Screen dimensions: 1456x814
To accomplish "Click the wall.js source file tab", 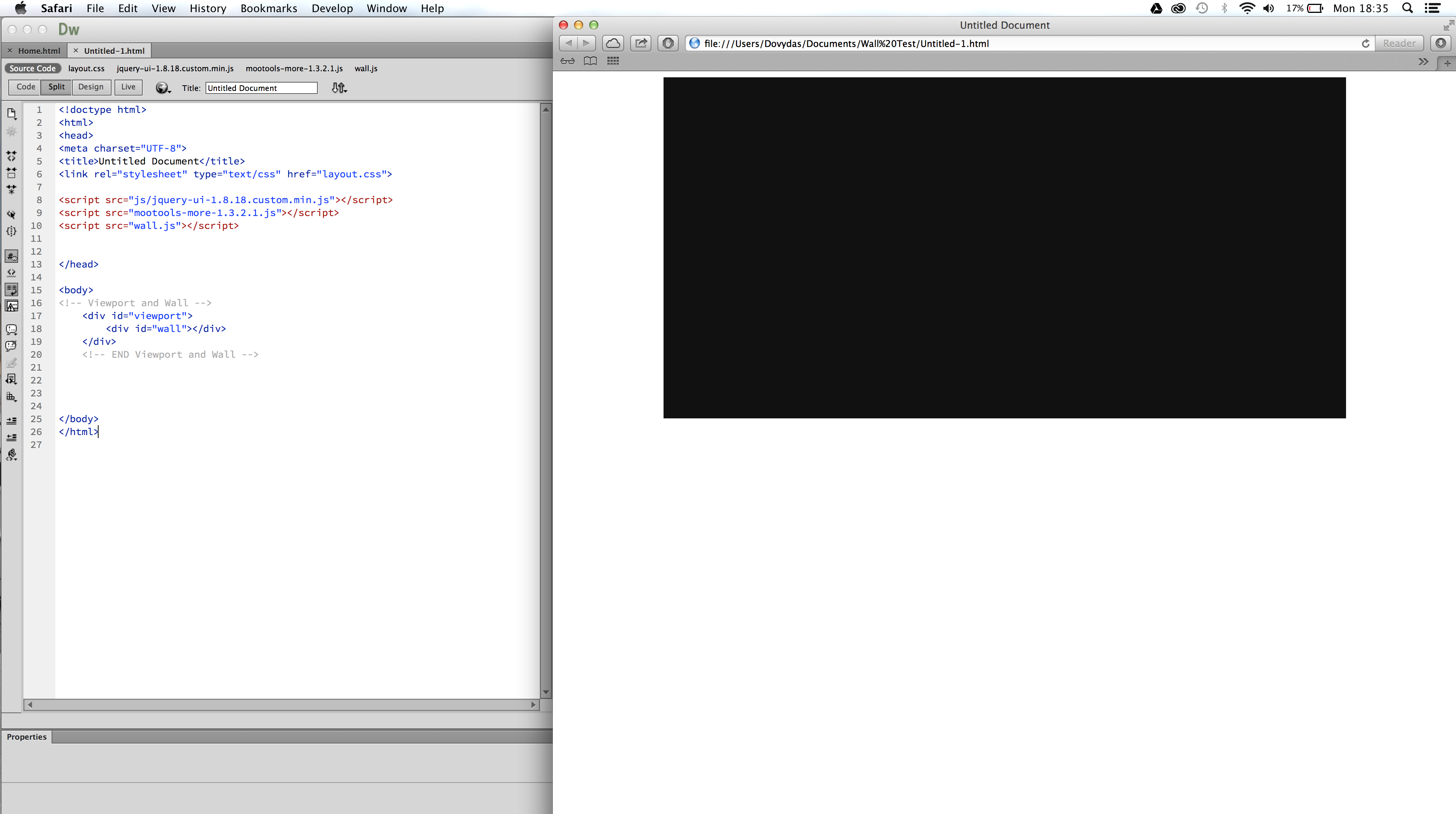I will point(365,67).
